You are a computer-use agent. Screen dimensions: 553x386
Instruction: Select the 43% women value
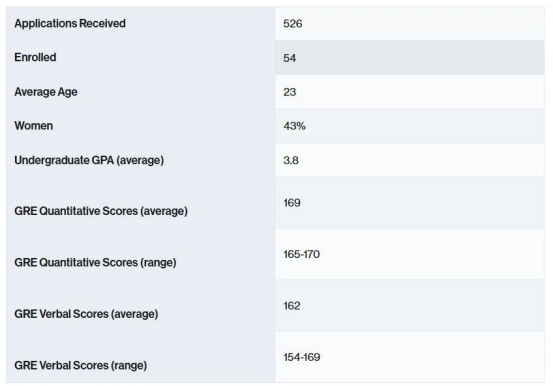click(x=294, y=126)
